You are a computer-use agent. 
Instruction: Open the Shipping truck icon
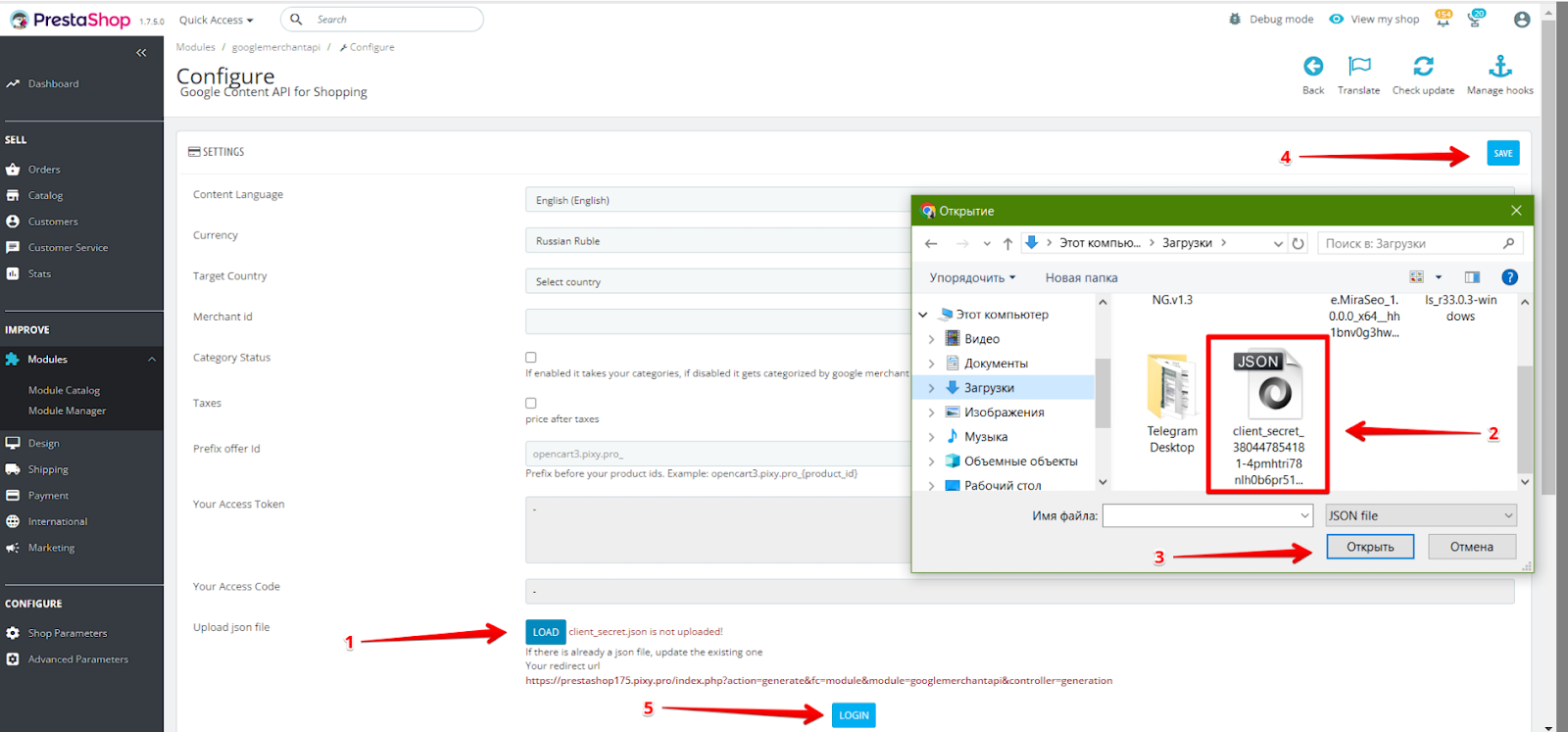pos(13,469)
